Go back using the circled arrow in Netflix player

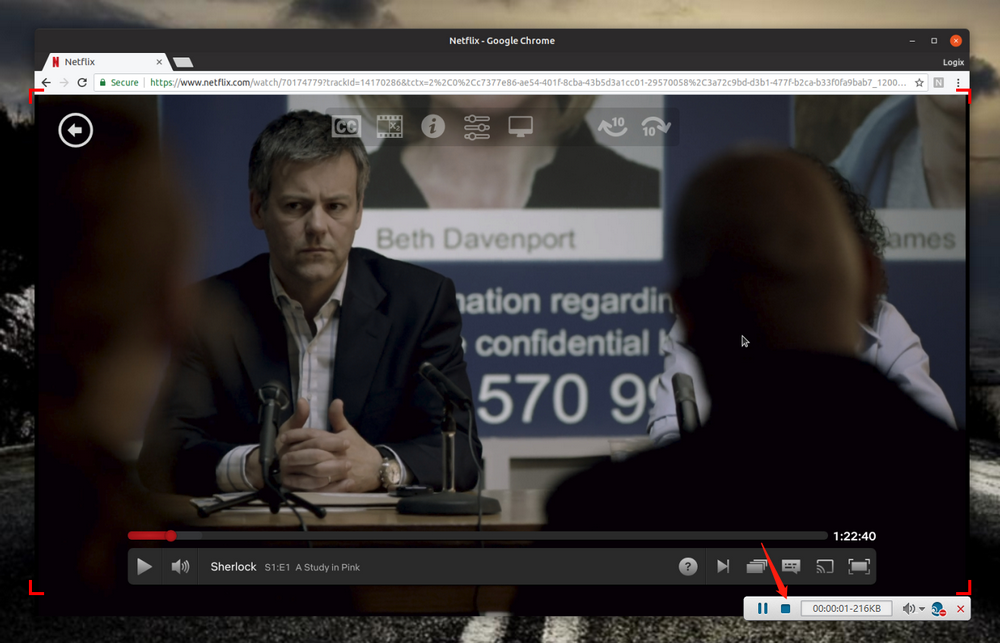[x=75, y=130]
